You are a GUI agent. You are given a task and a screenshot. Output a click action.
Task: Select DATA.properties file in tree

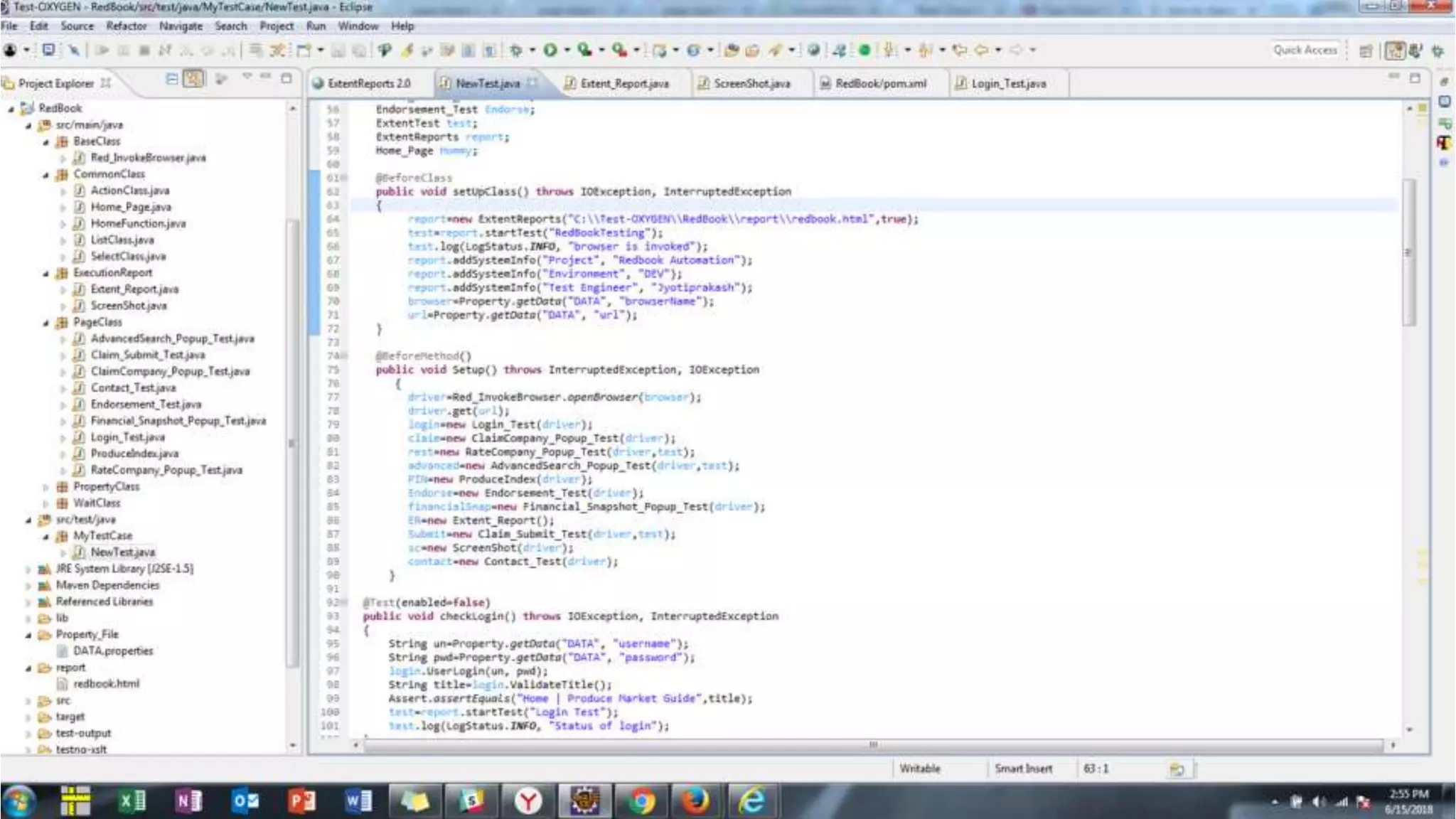[113, 651]
